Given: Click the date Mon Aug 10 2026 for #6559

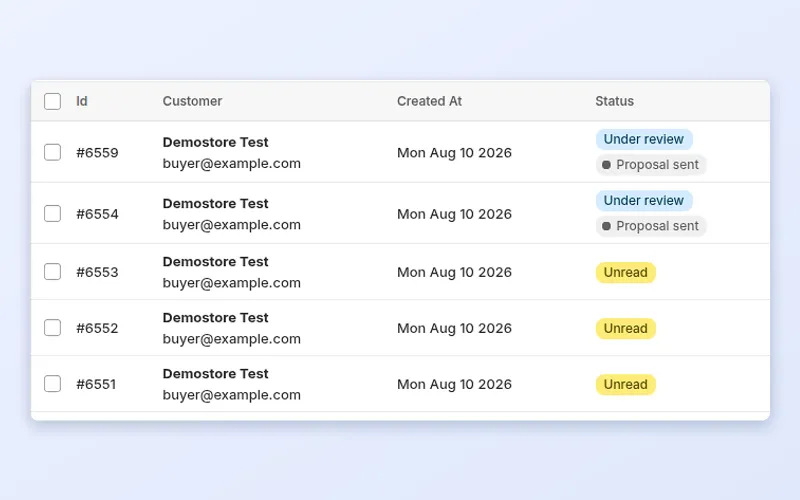Looking at the screenshot, I should 454,153.
